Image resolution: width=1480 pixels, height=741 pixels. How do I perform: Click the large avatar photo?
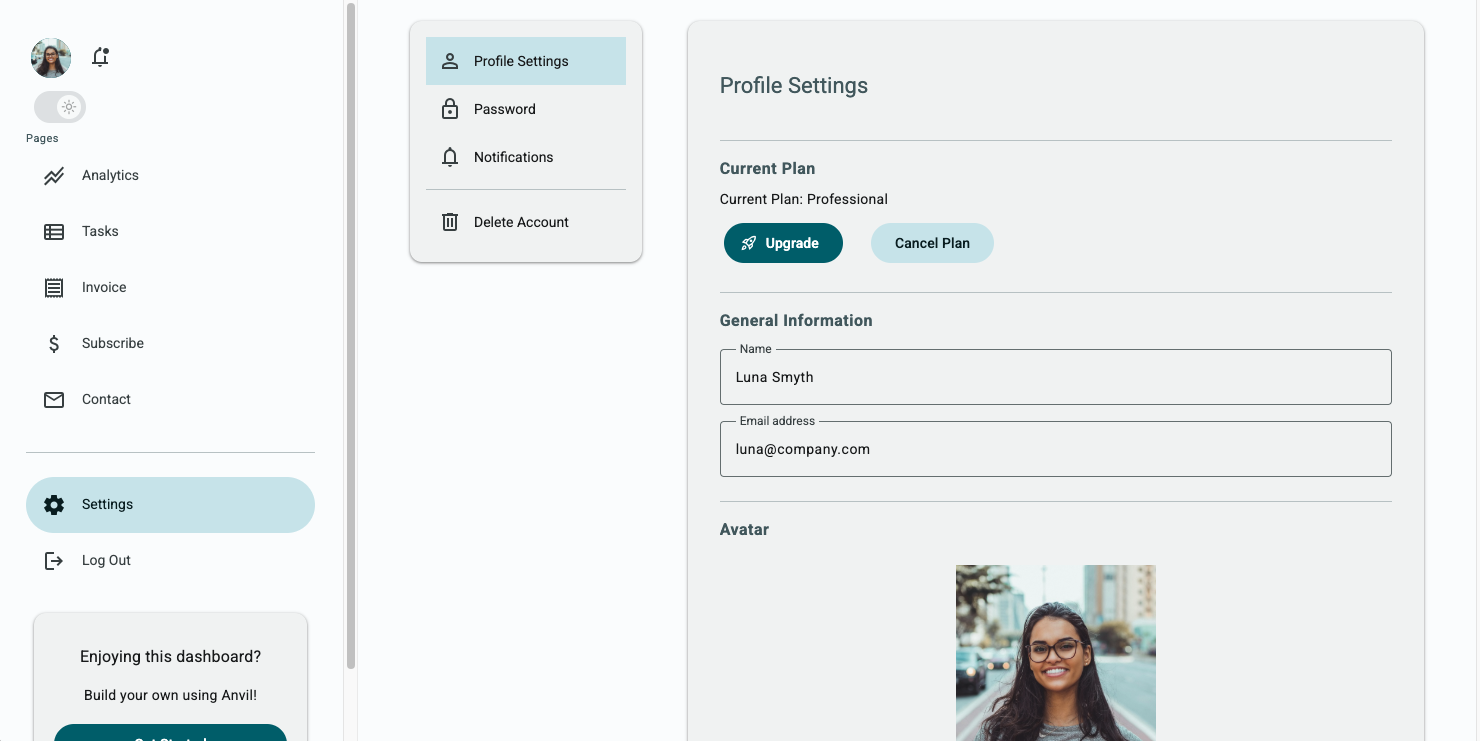[1055, 652]
